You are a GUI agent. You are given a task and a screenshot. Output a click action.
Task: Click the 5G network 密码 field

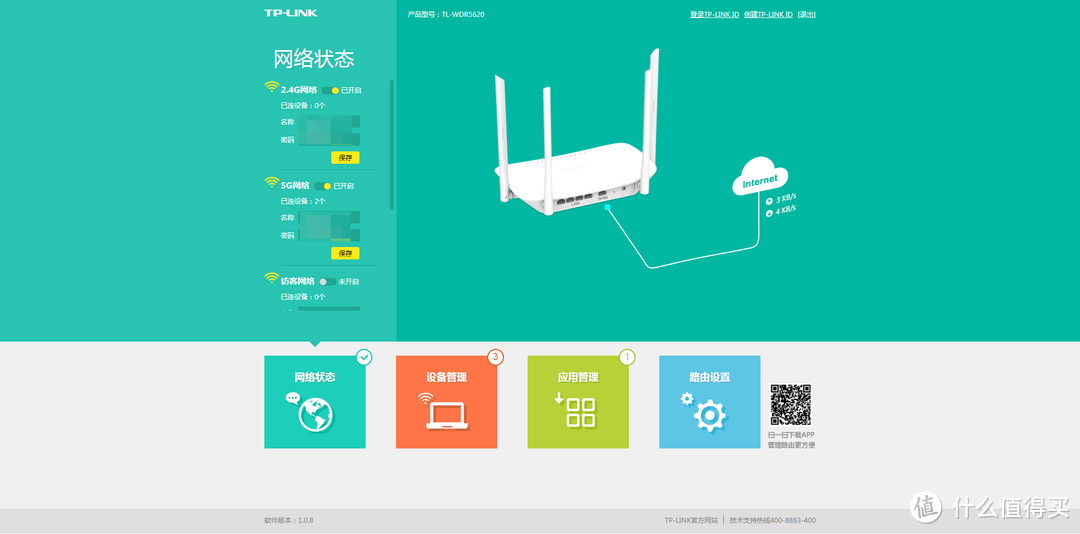click(329, 236)
